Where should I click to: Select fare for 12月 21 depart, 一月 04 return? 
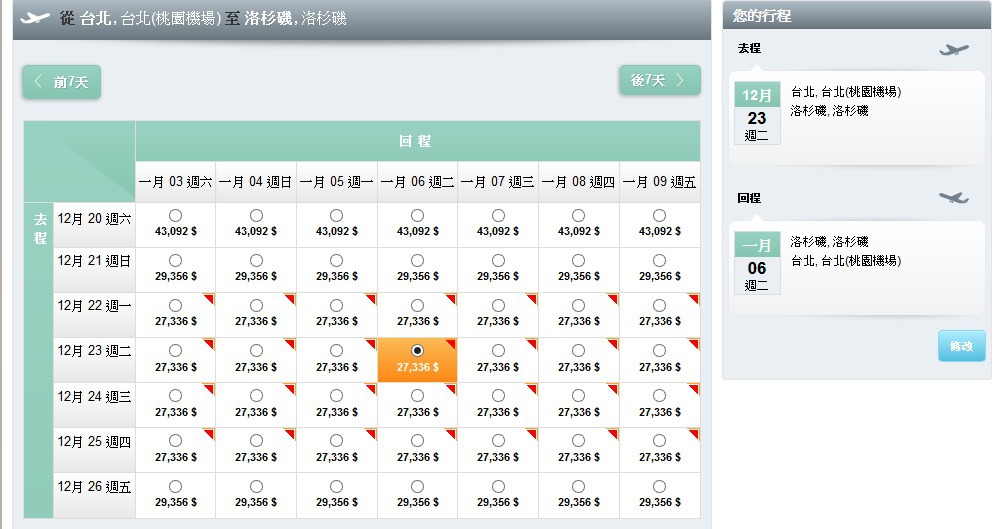[x=256, y=261]
